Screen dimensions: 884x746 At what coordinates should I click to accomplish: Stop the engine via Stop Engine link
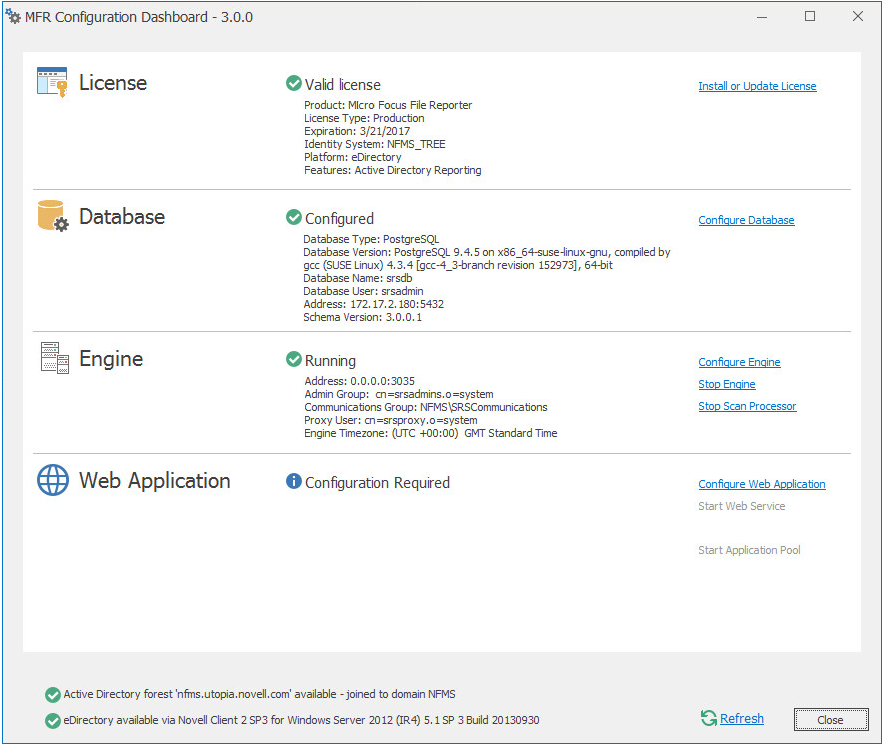[x=727, y=384]
